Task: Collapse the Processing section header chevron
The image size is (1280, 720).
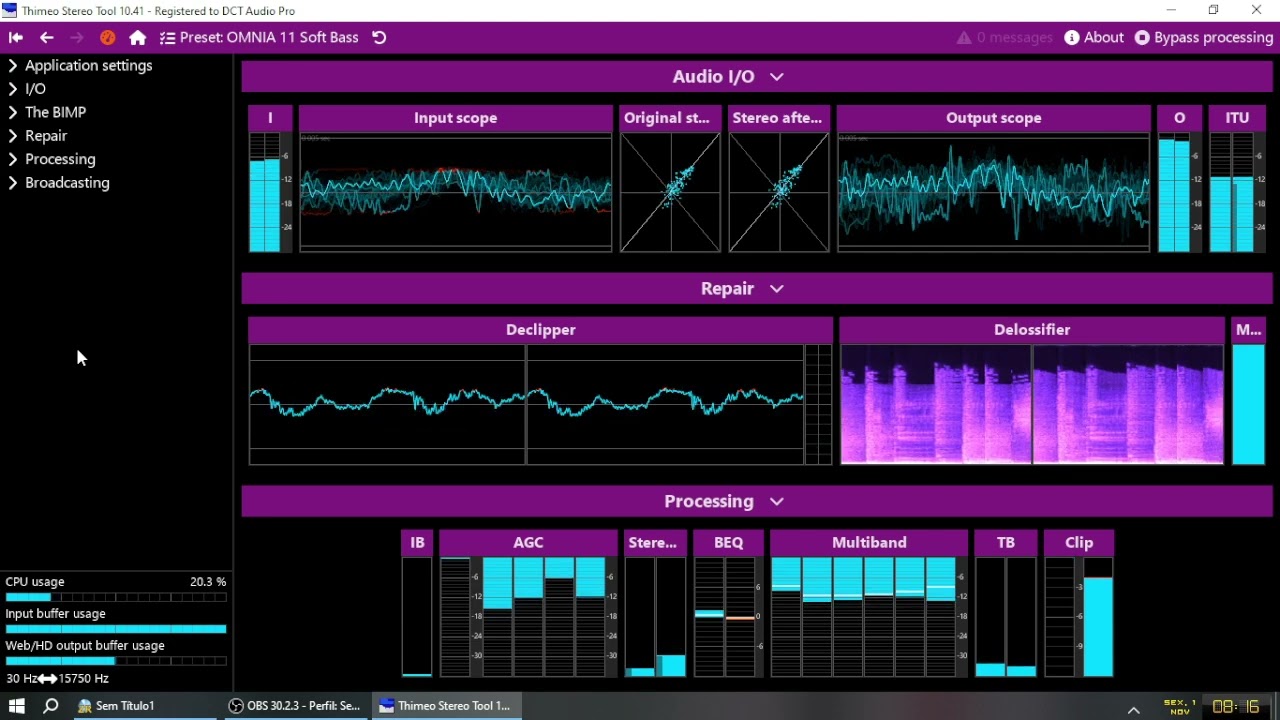Action: pos(777,502)
